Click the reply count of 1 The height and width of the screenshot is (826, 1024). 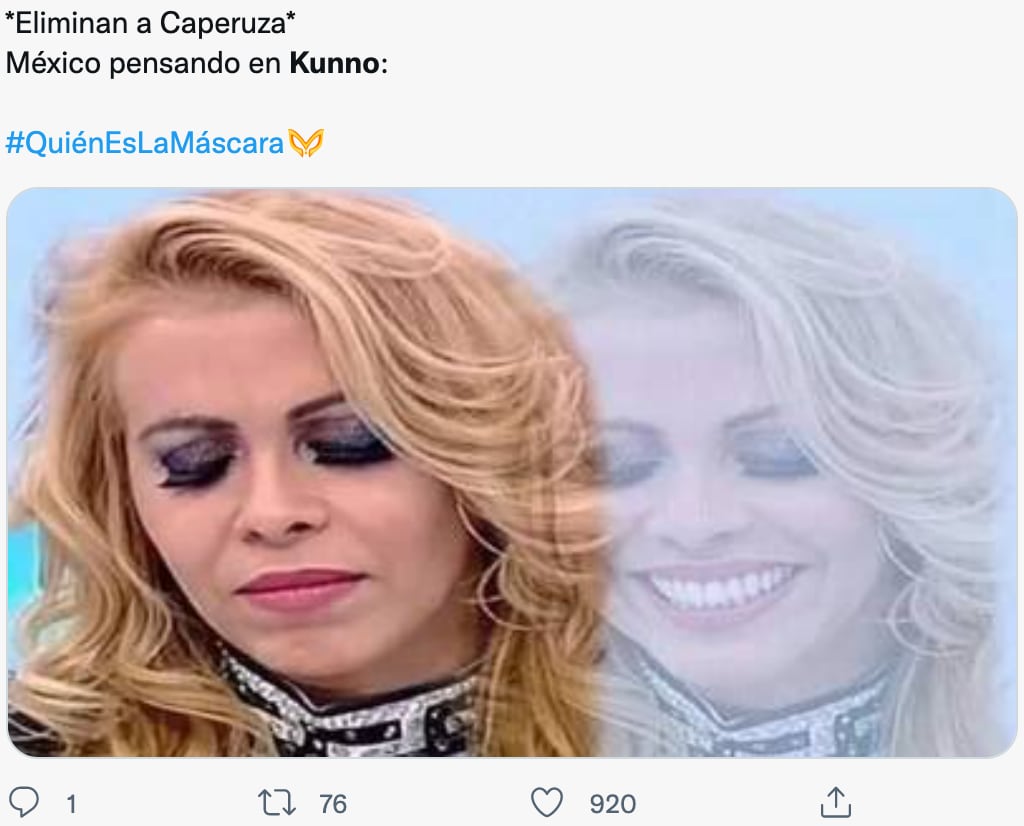tap(71, 804)
